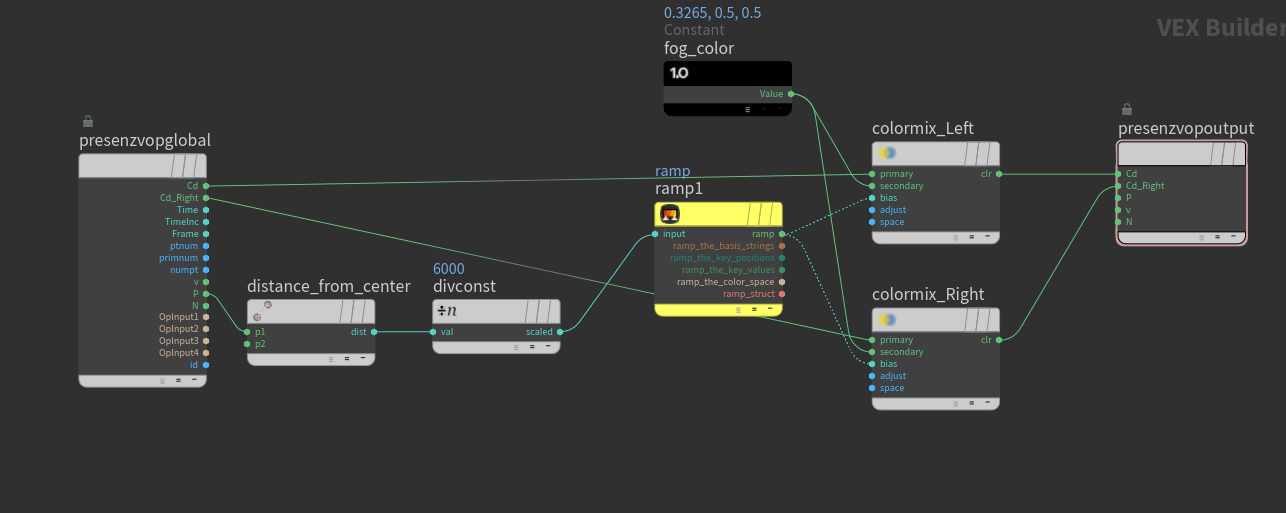Click the bias input port on colormix_Left
This screenshot has height=513, width=1286.
(x=872, y=198)
